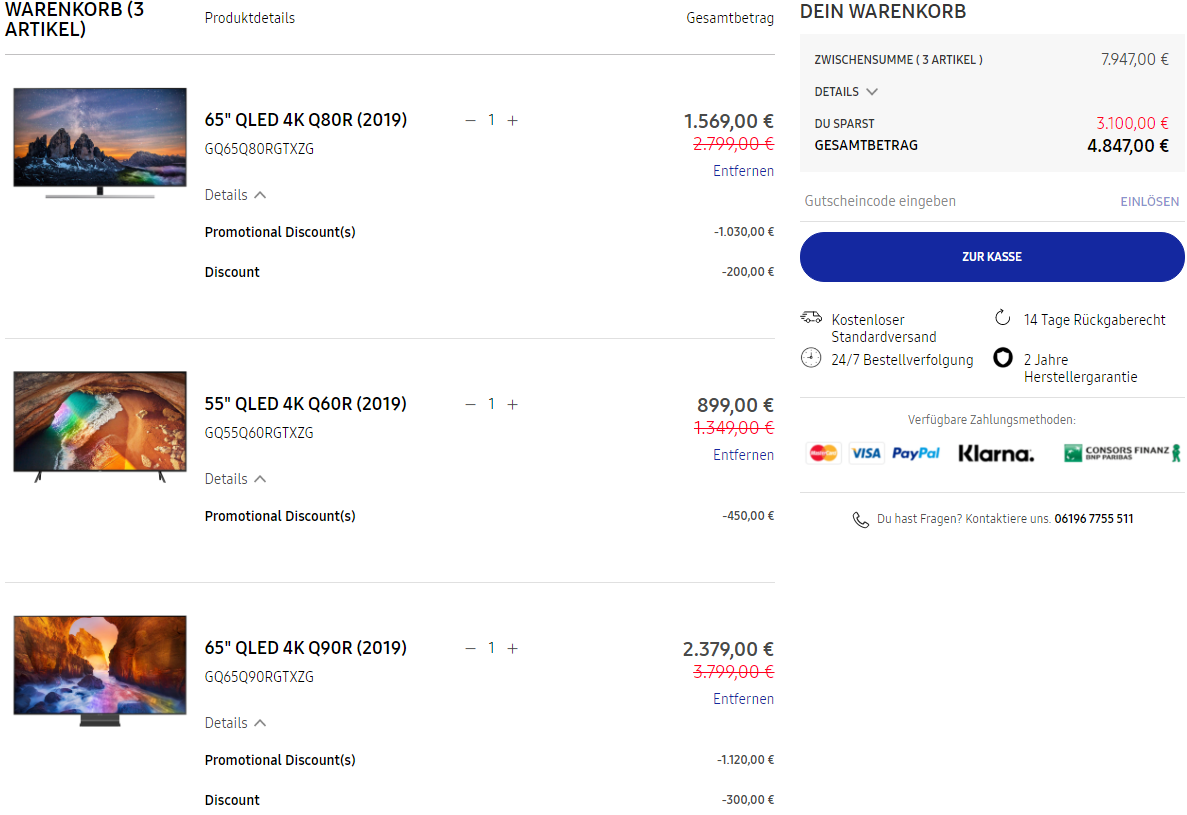Viewport: 1187px width, 815px height.
Task: Open the 55" Q60R product thumbnail
Action: click(x=100, y=426)
